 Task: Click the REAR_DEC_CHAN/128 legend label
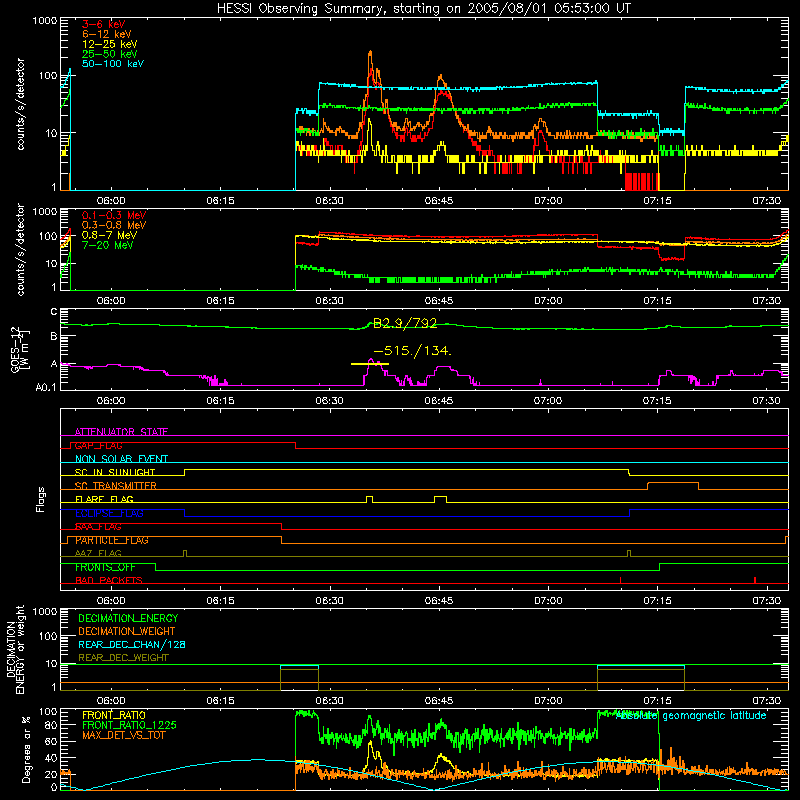point(132,644)
